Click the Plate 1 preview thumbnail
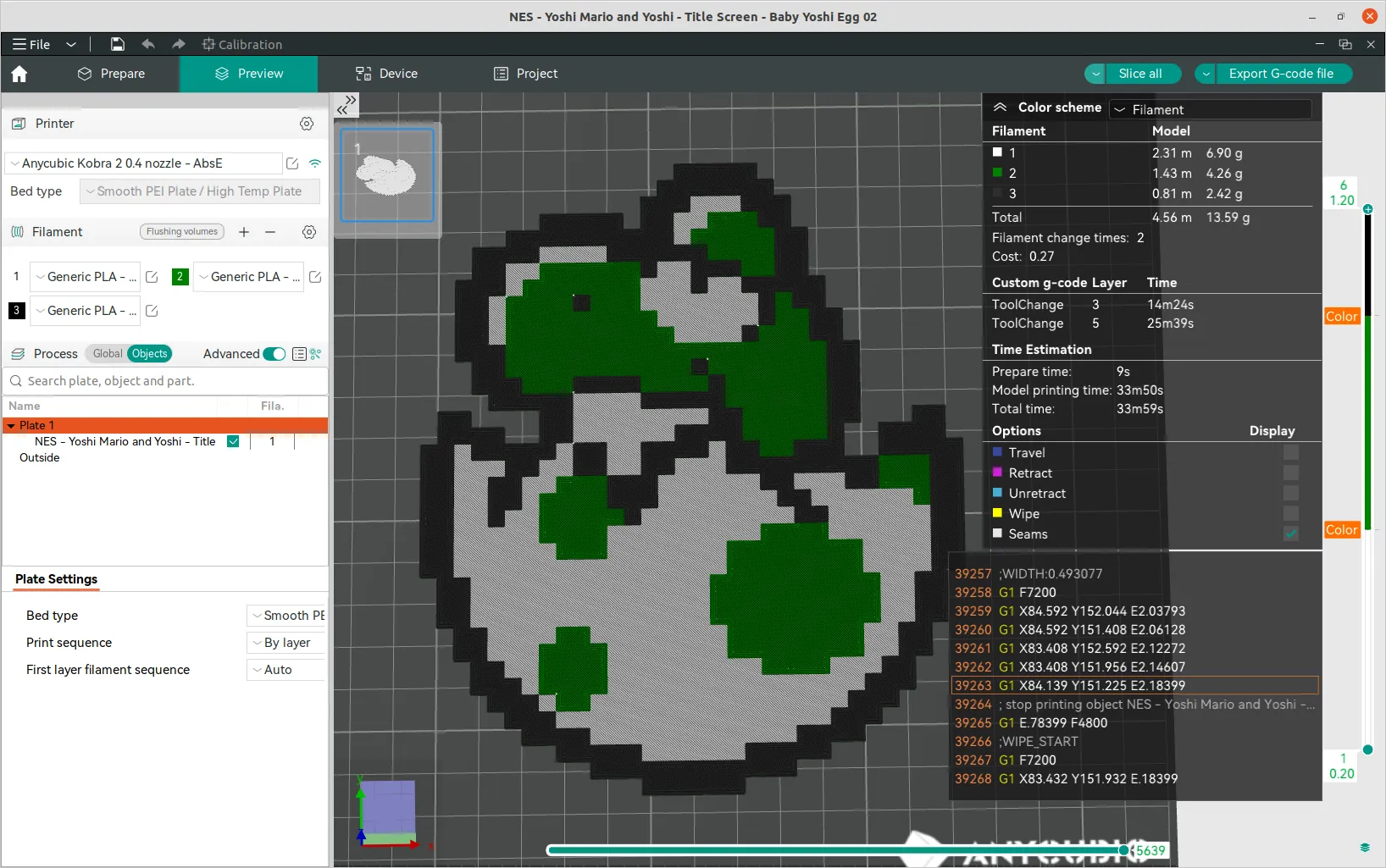 pos(387,176)
